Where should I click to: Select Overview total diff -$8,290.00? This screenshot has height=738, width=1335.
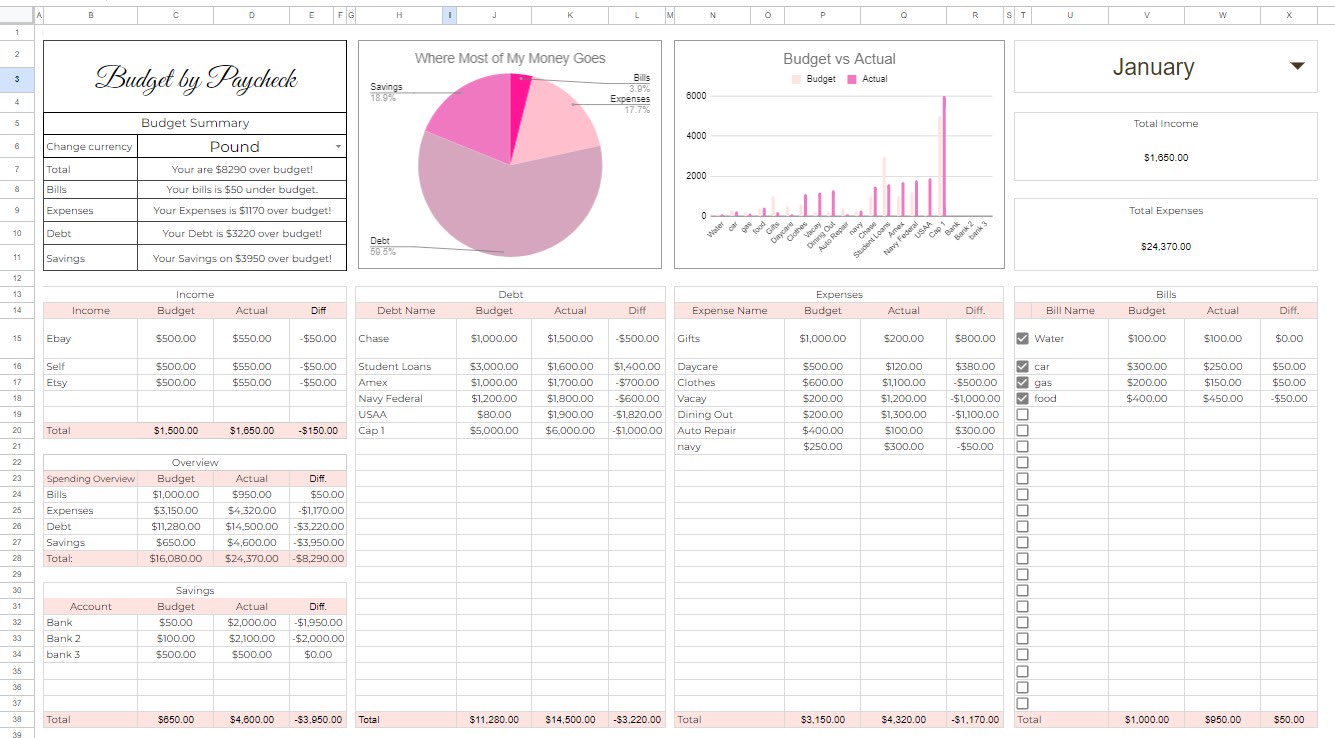coord(318,558)
